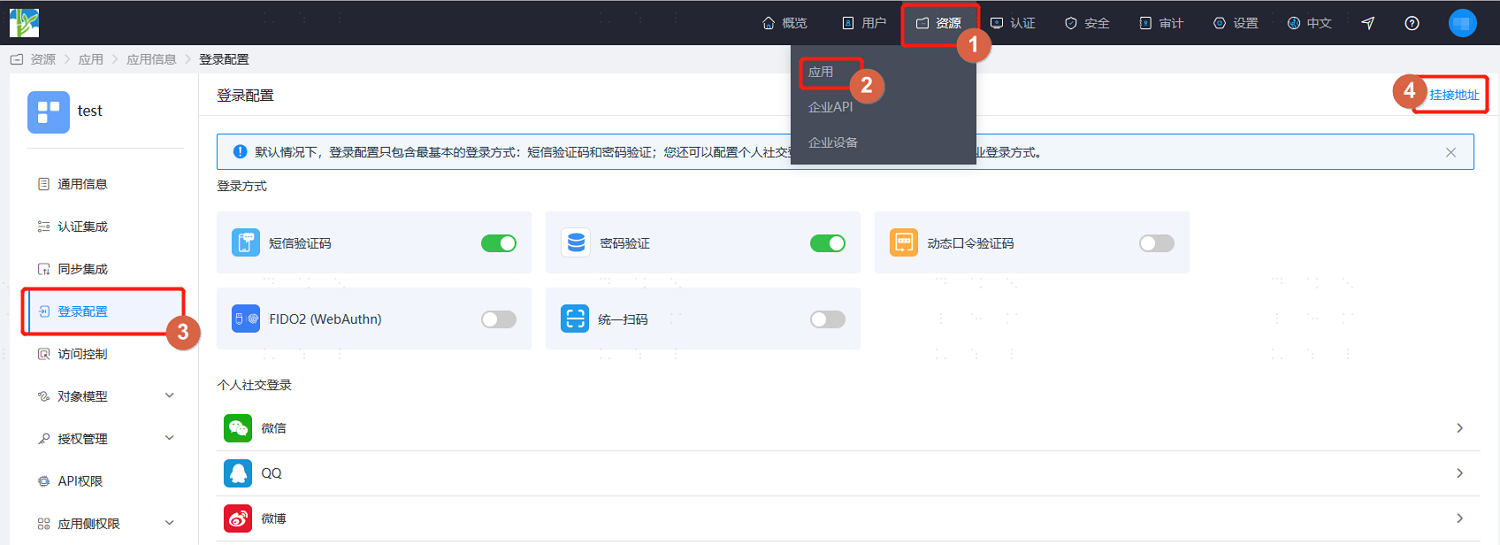Click the logo in the top left corner
The width and height of the screenshot is (1500, 545).
click(x=24, y=22)
